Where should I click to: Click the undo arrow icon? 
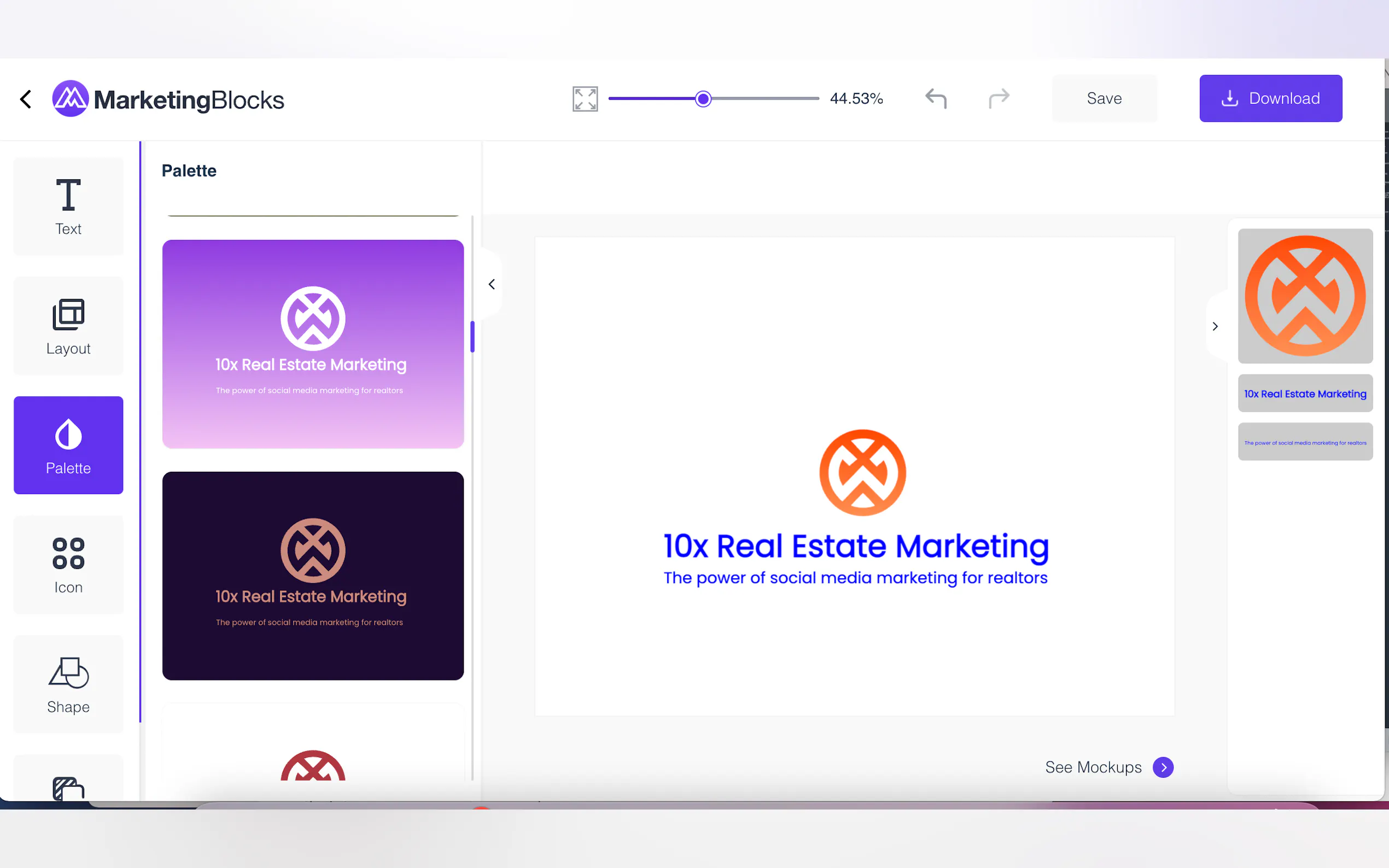pos(935,98)
